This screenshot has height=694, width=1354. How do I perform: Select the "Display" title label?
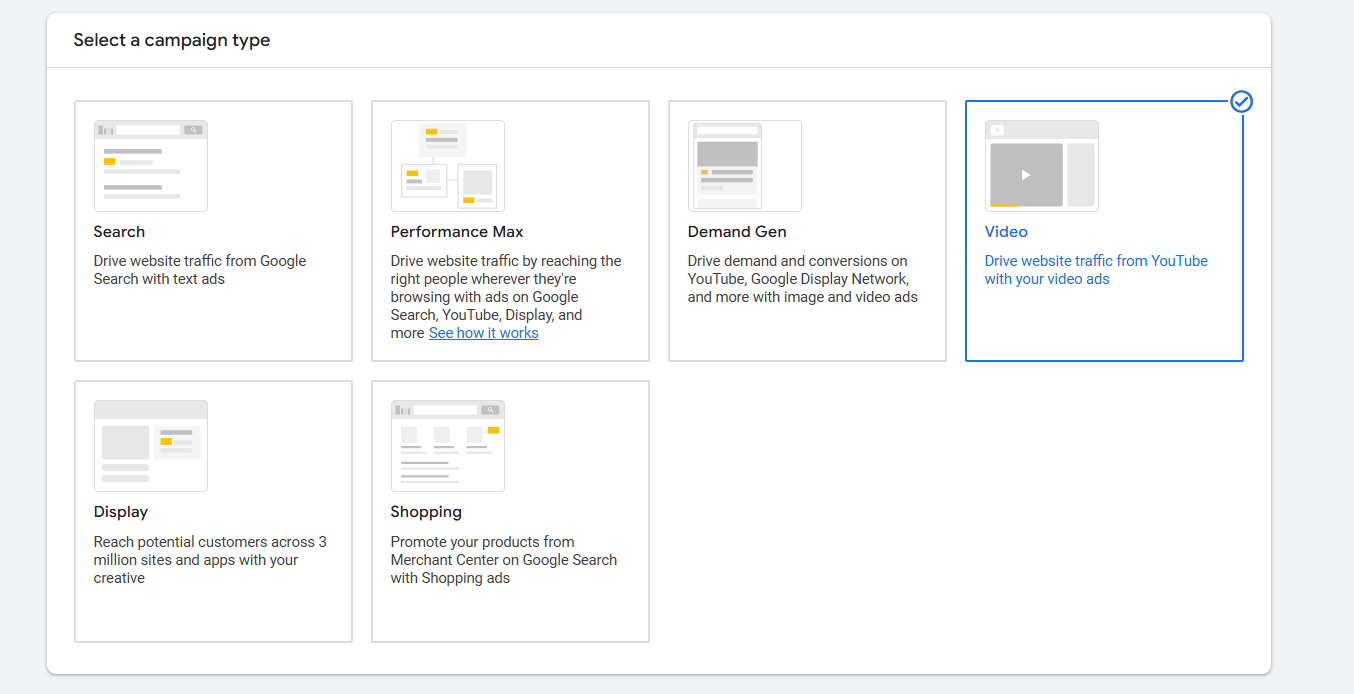[x=120, y=512]
